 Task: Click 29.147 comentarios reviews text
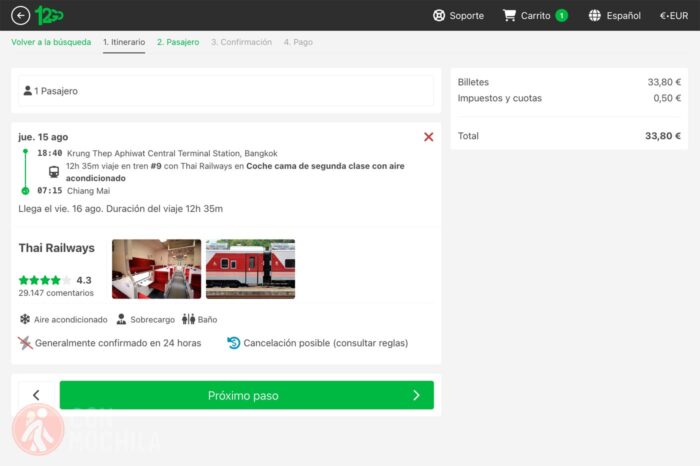pyautogui.click(x=56, y=293)
